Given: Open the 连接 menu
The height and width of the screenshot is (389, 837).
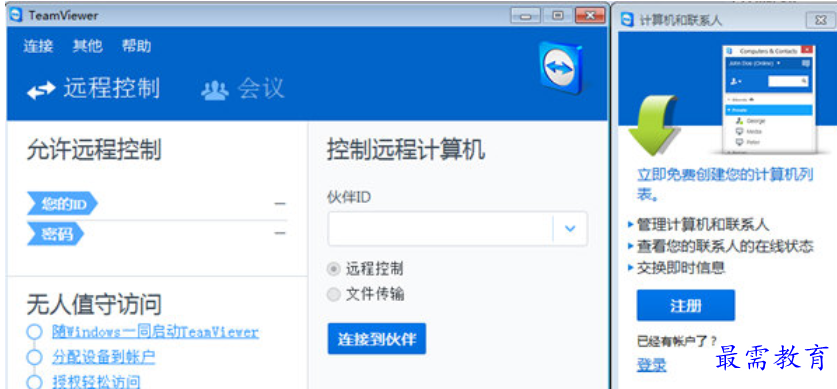Looking at the screenshot, I should [38, 46].
